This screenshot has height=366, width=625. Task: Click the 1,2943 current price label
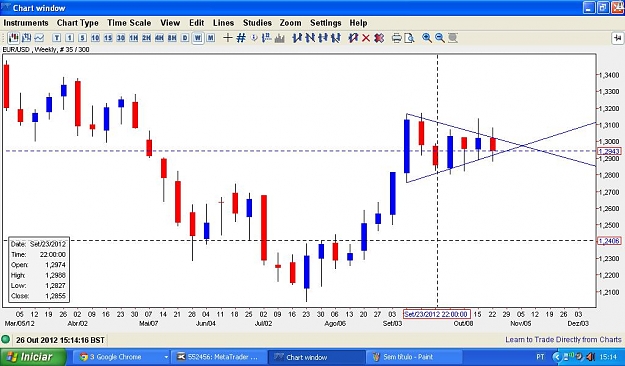tap(609, 151)
